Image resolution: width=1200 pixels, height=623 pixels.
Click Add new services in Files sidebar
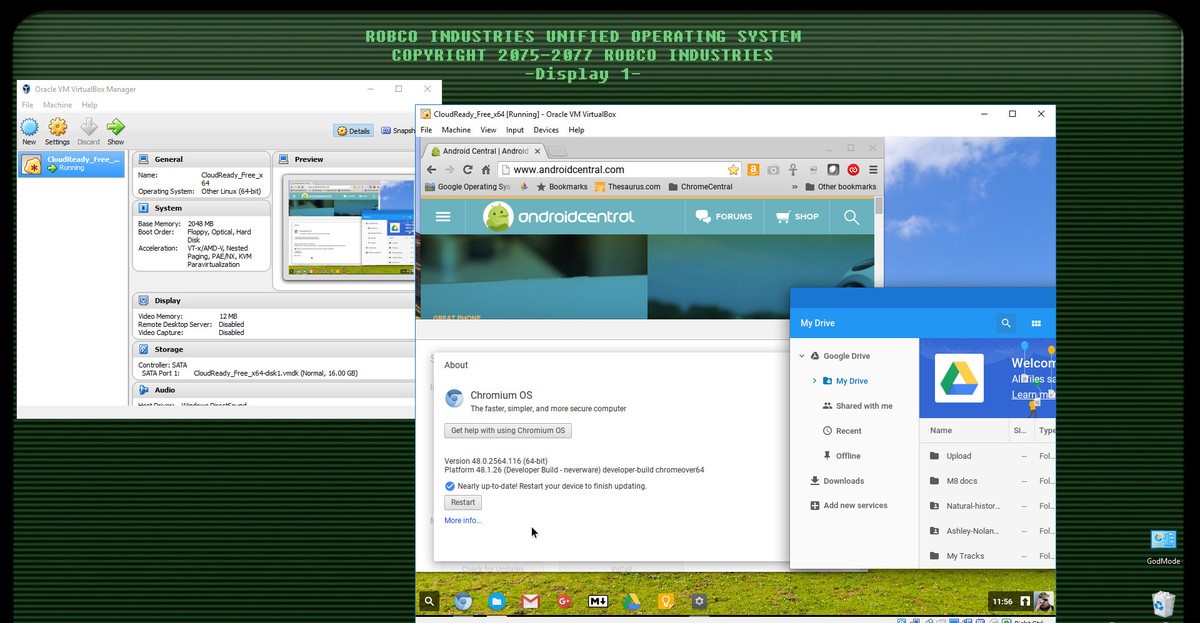click(848, 506)
